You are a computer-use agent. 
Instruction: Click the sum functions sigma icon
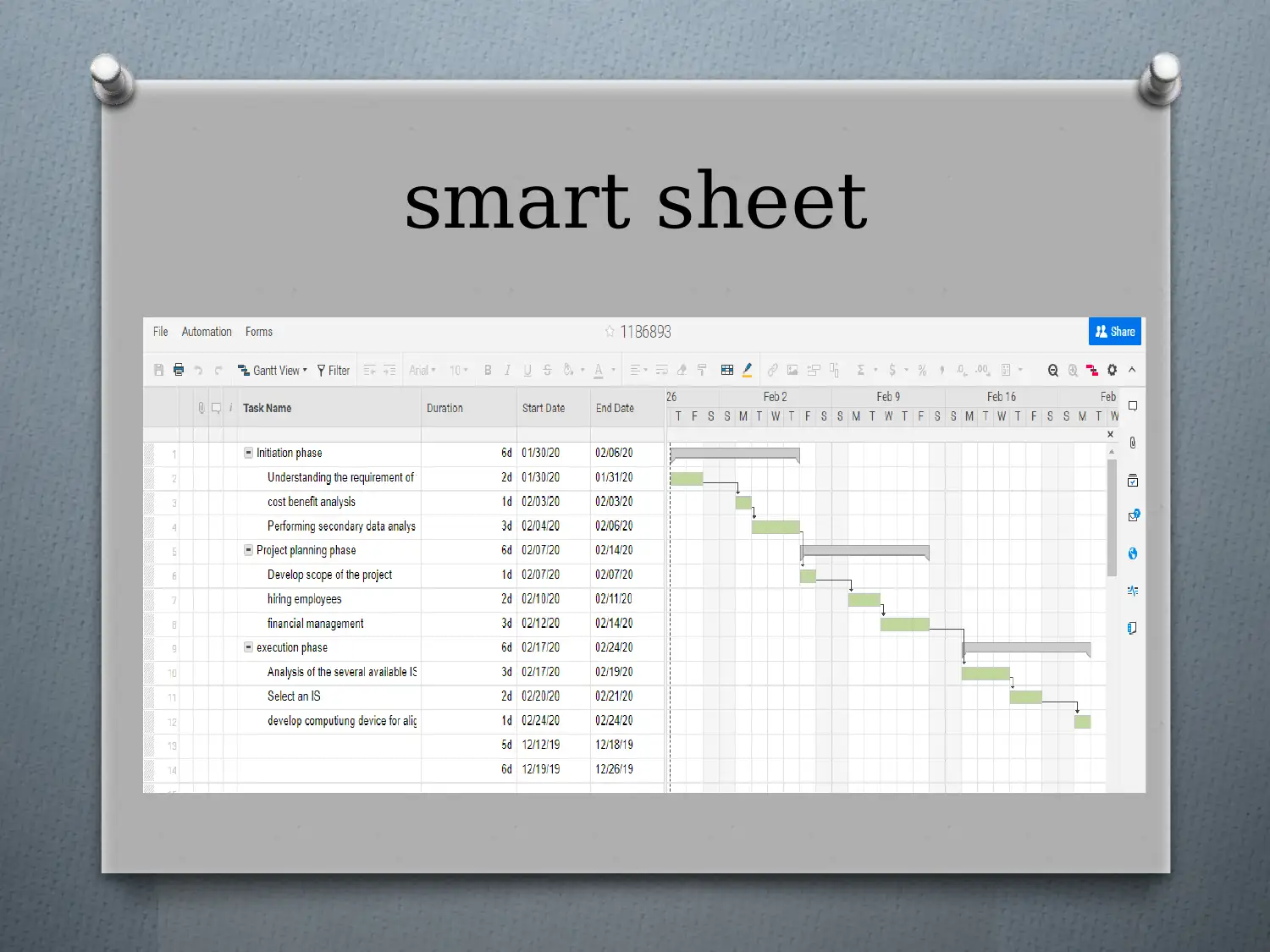click(x=860, y=370)
